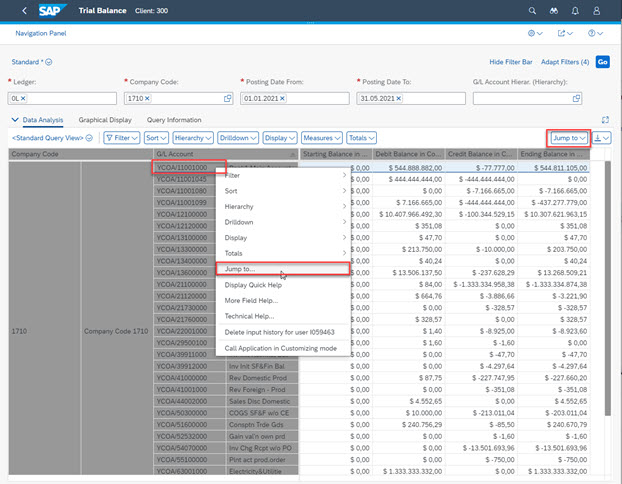Open the Jump to toolbar dropdown

[569, 138]
